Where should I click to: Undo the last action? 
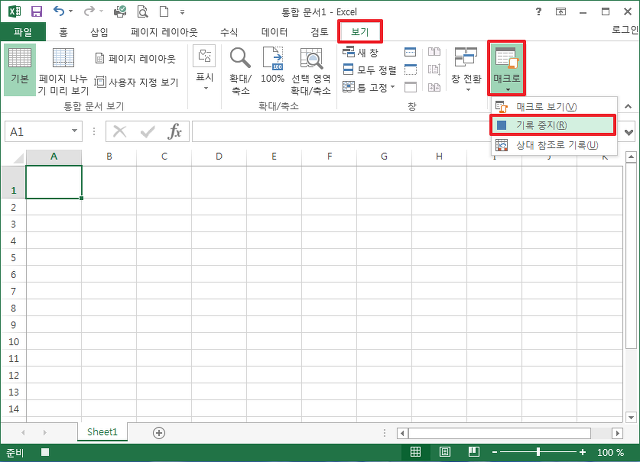(59, 11)
